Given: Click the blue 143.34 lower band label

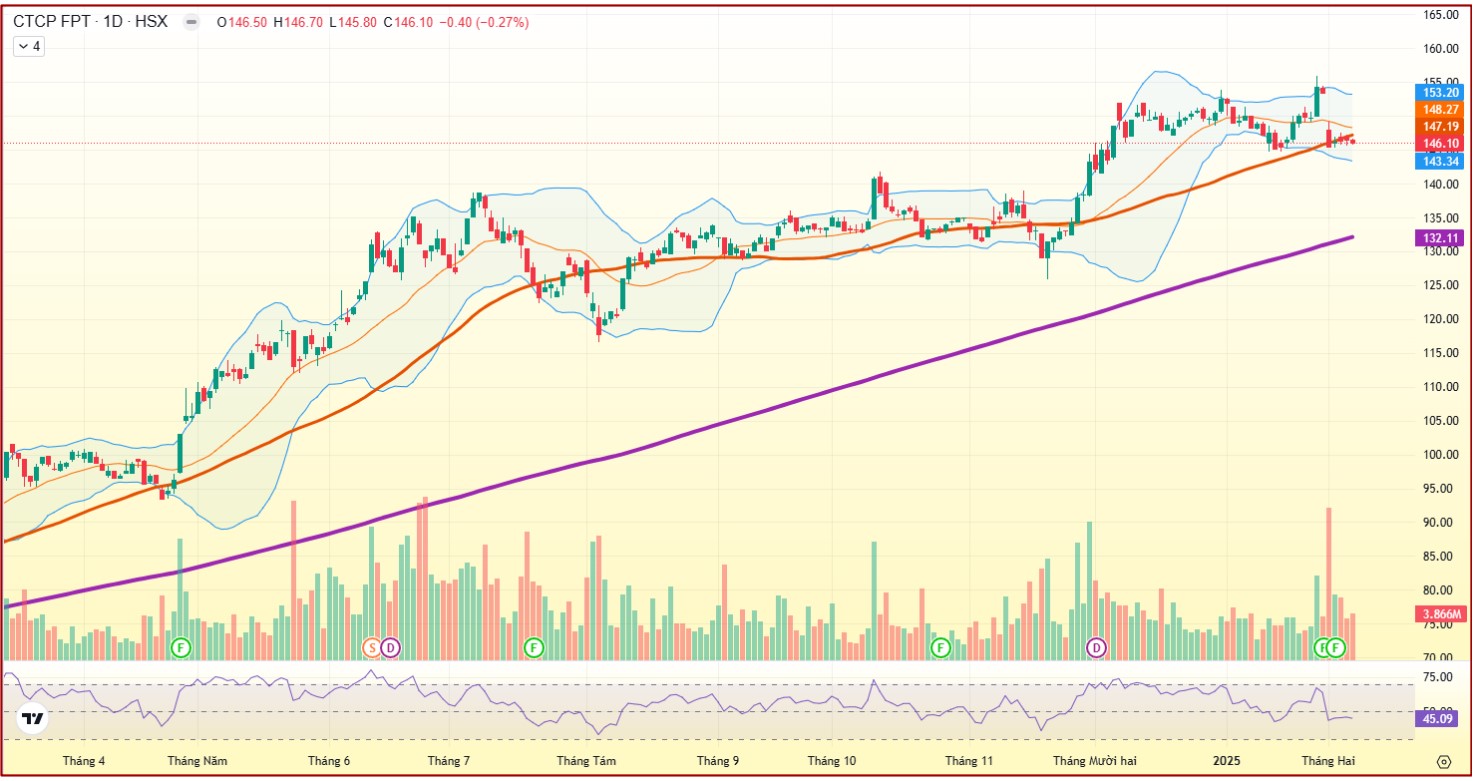Looking at the screenshot, I should tap(1442, 161).
